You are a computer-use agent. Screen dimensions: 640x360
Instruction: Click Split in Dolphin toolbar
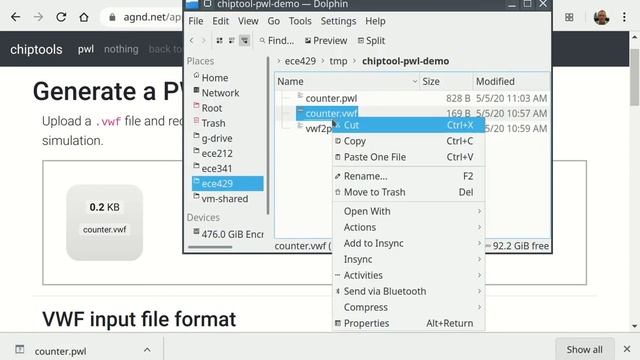pos(371,40)
